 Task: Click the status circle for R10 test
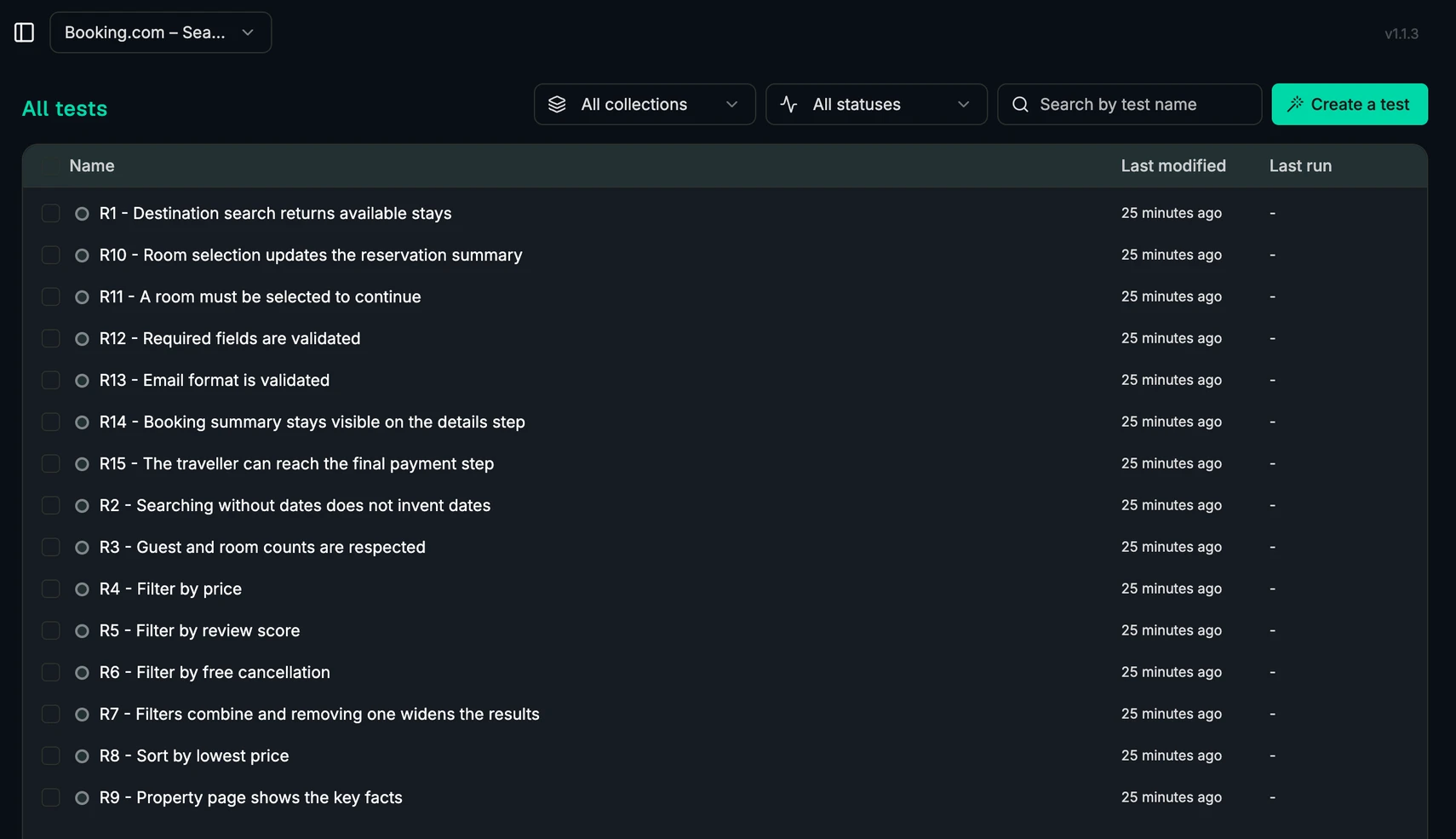(82, 256)
